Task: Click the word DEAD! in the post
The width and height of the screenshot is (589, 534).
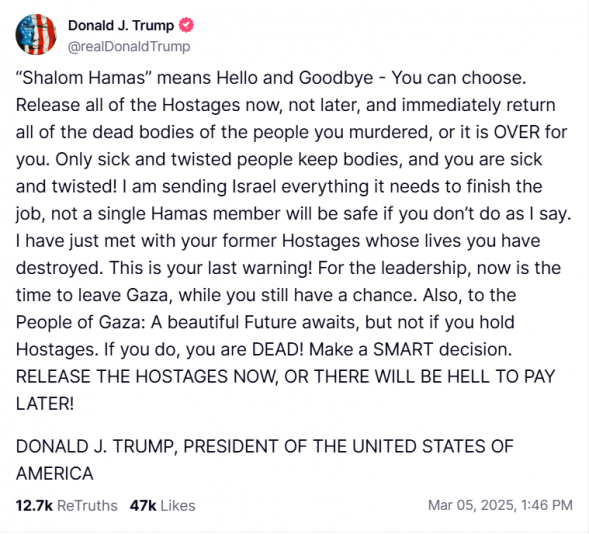Action: tap(277, 349)
